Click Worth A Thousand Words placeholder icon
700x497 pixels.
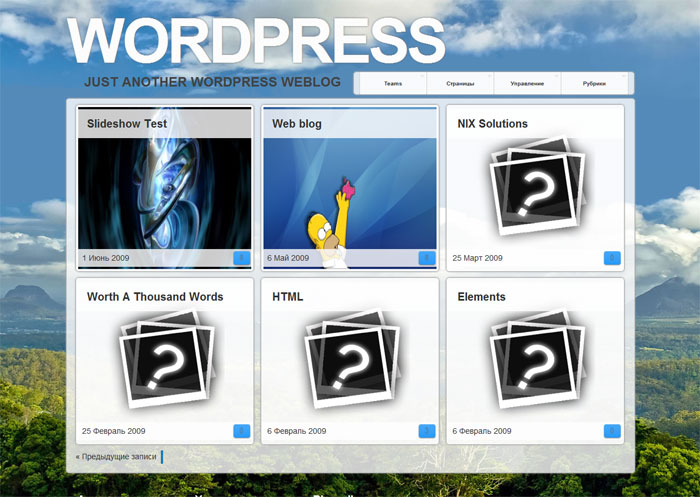[x=167, y=359]
